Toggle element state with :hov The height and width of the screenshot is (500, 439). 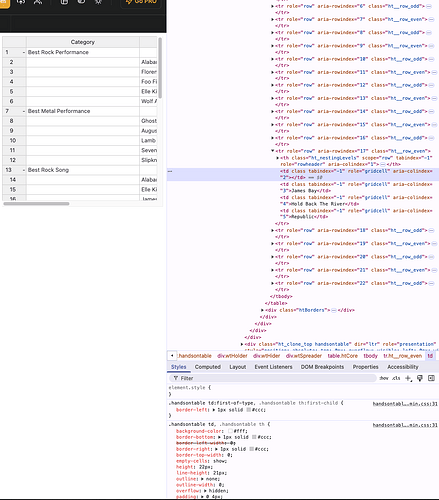[384, 378]
